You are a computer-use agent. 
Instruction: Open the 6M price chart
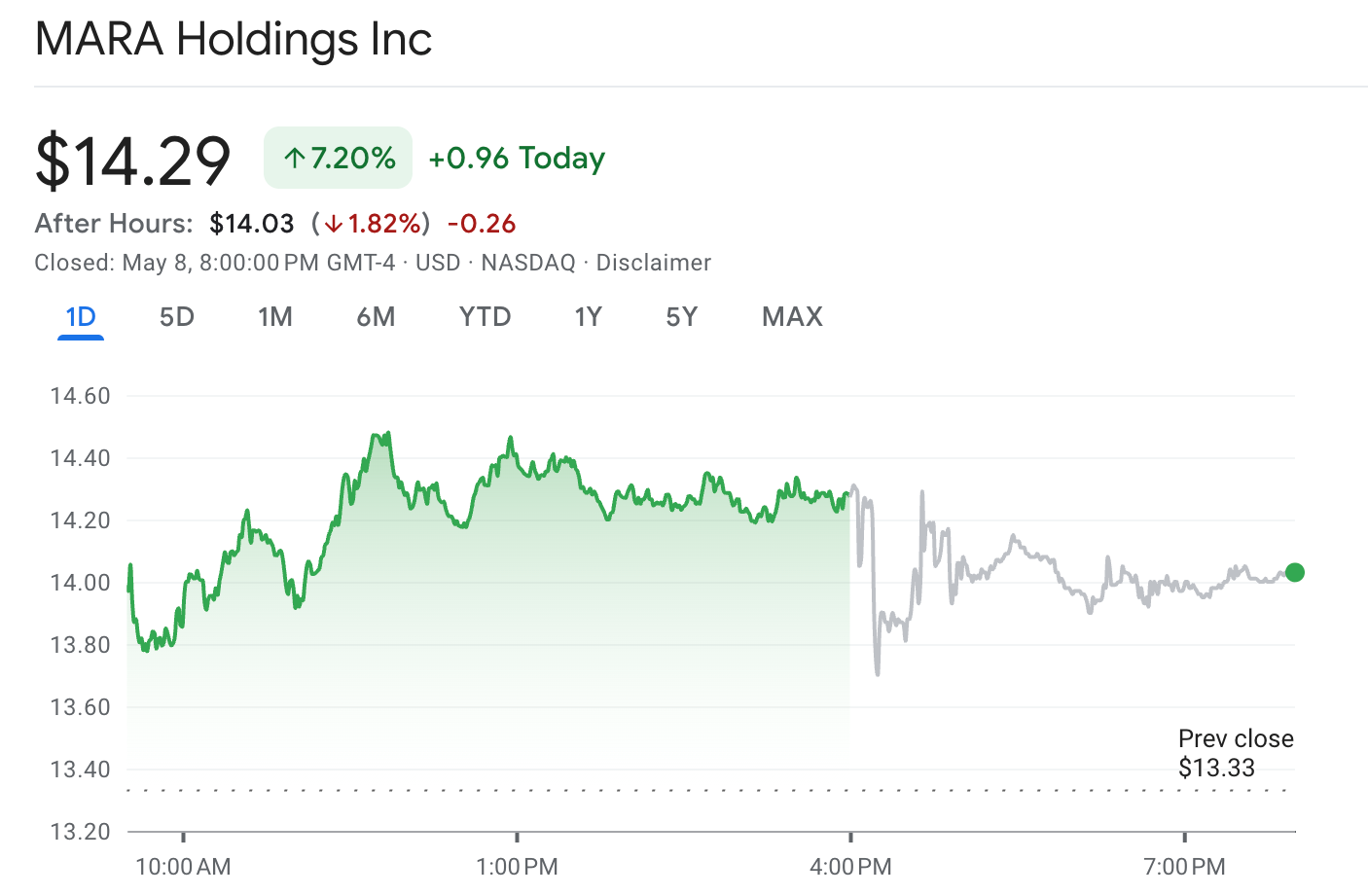377,316
